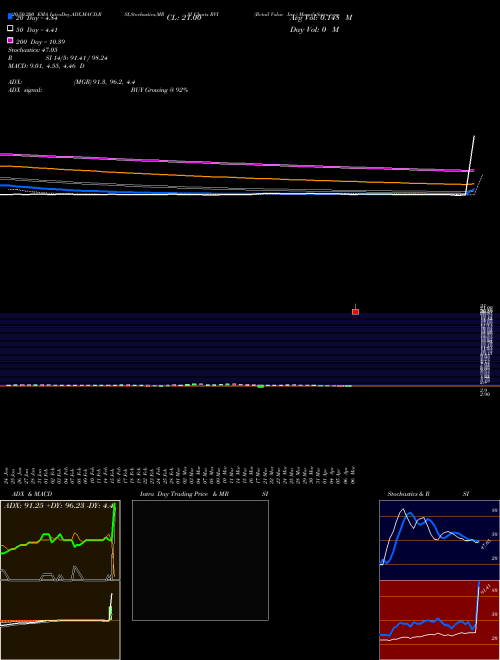Open the ADX indicator chart thumbnail
The image size is (500, 660).
point(60,540)
